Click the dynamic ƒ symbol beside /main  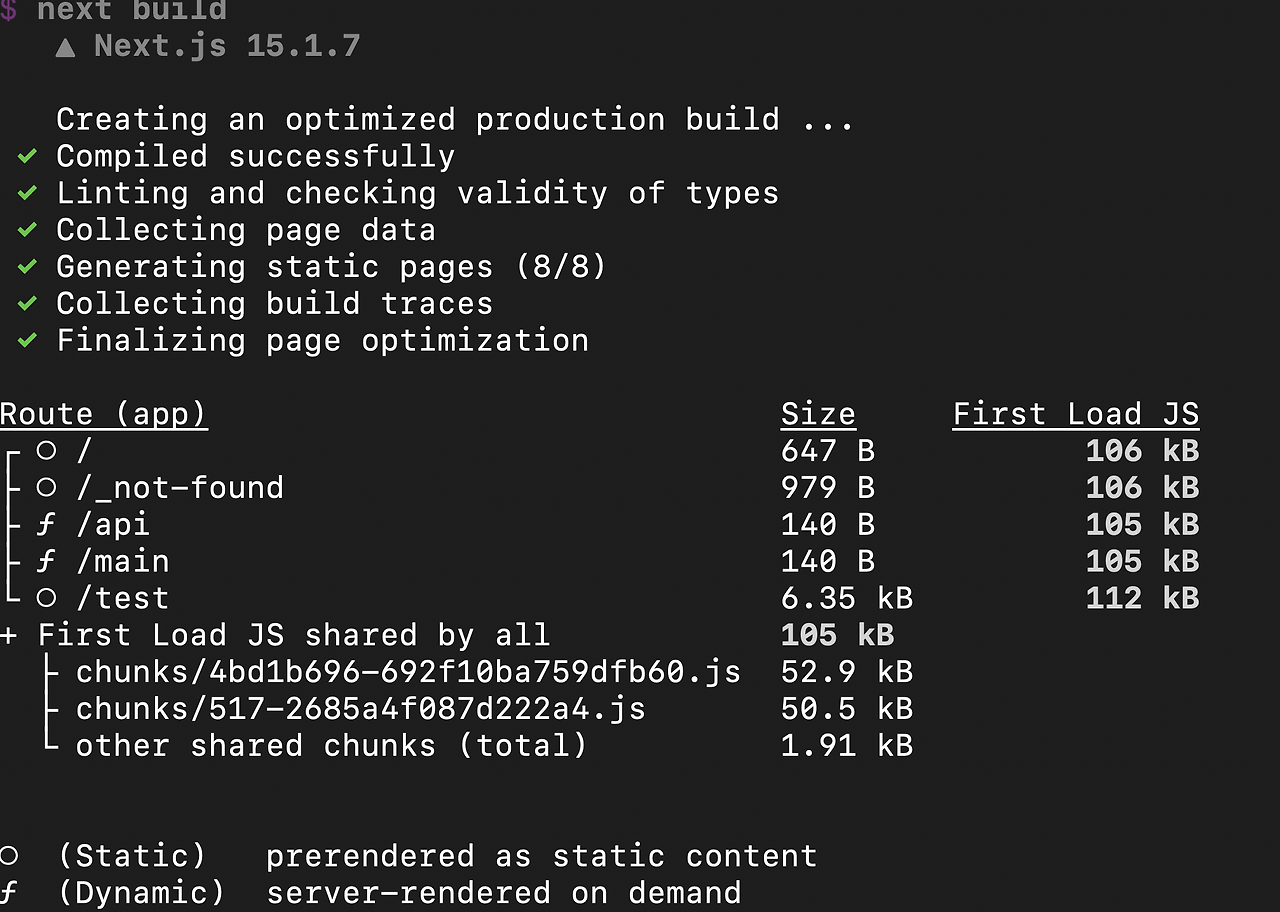click(x=46, y=562)
